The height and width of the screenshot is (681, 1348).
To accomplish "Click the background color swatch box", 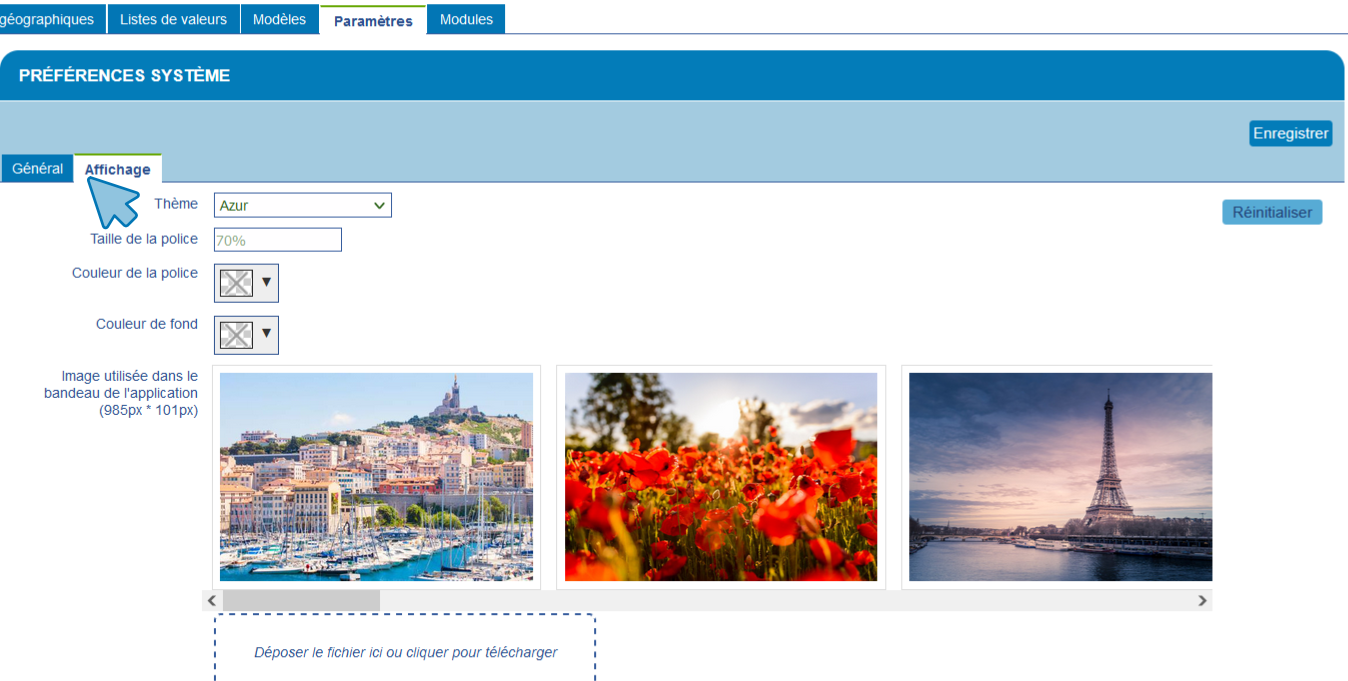I will coord(236,335).
